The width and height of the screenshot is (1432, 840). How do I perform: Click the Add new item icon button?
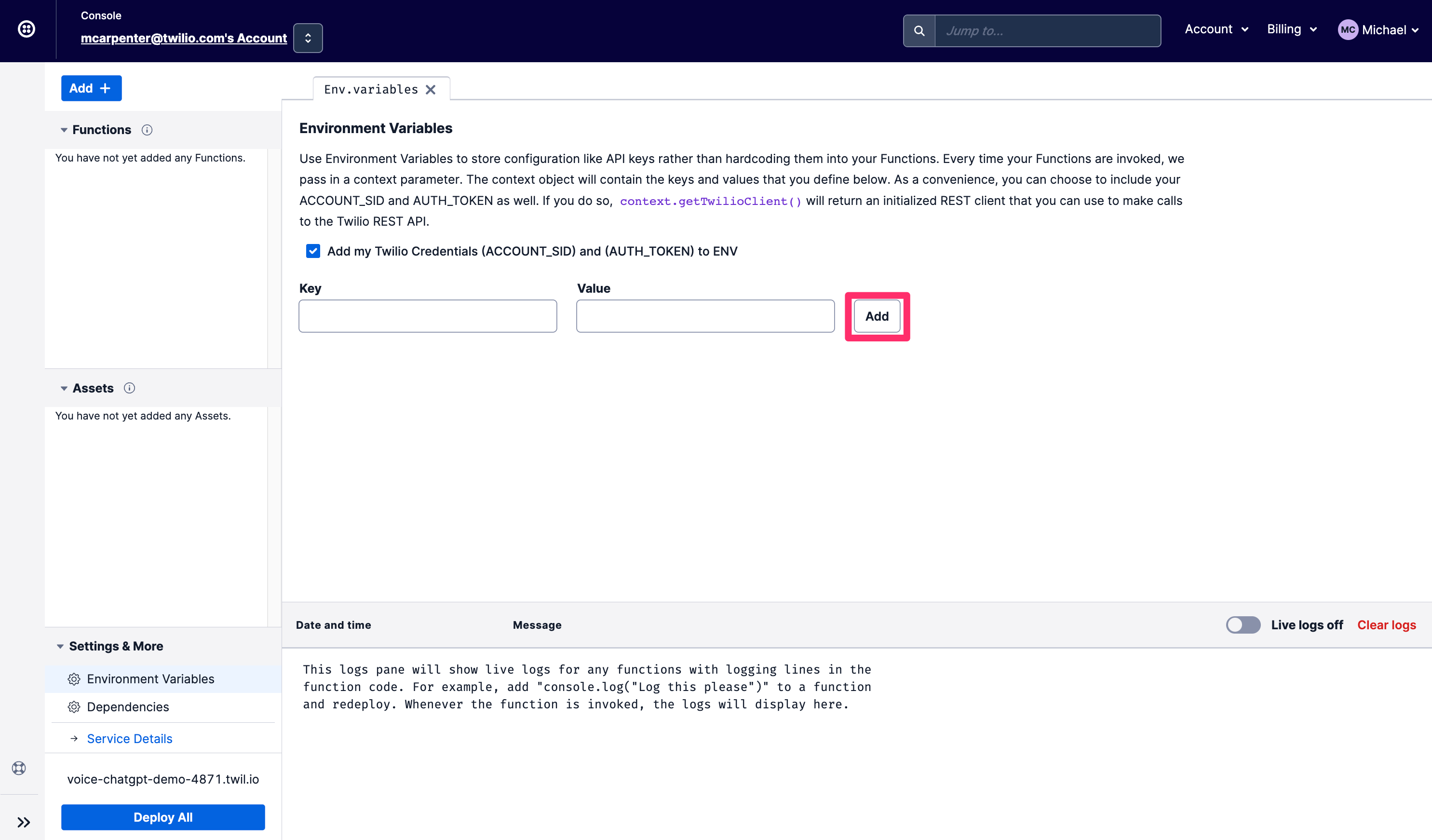tap(91, 88)
